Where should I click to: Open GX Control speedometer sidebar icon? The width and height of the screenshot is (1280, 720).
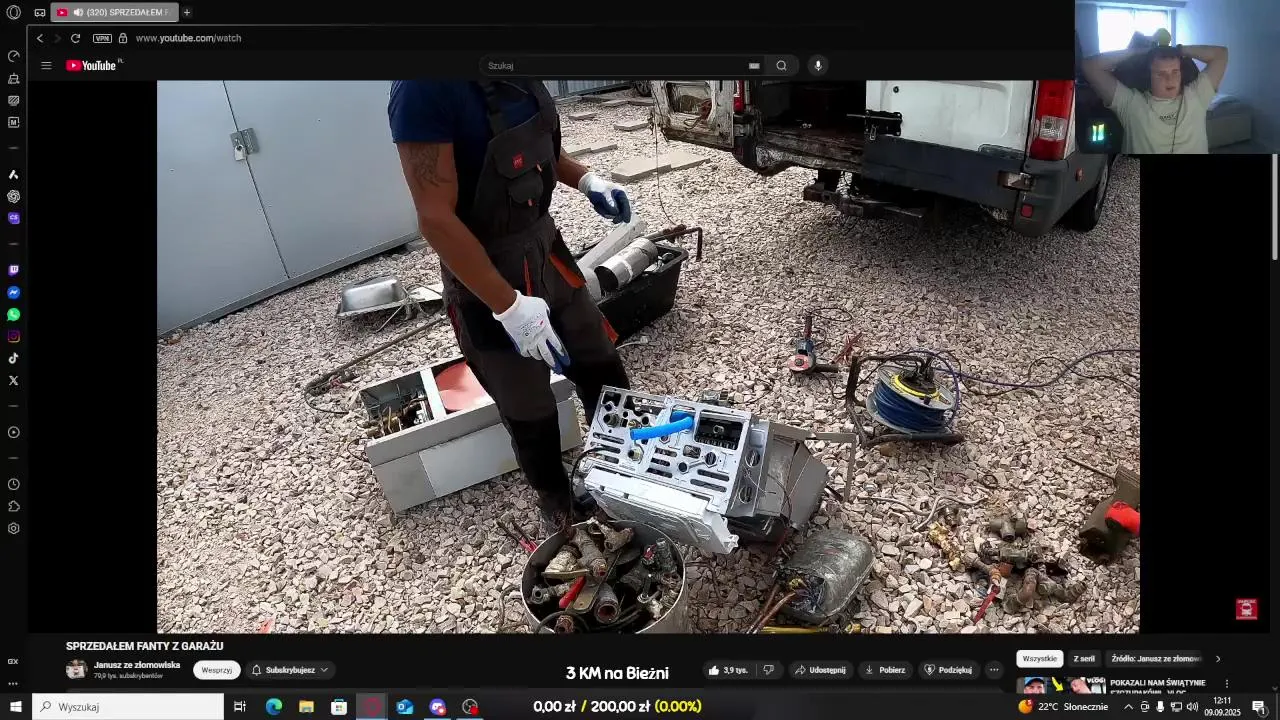coord(13,56)
